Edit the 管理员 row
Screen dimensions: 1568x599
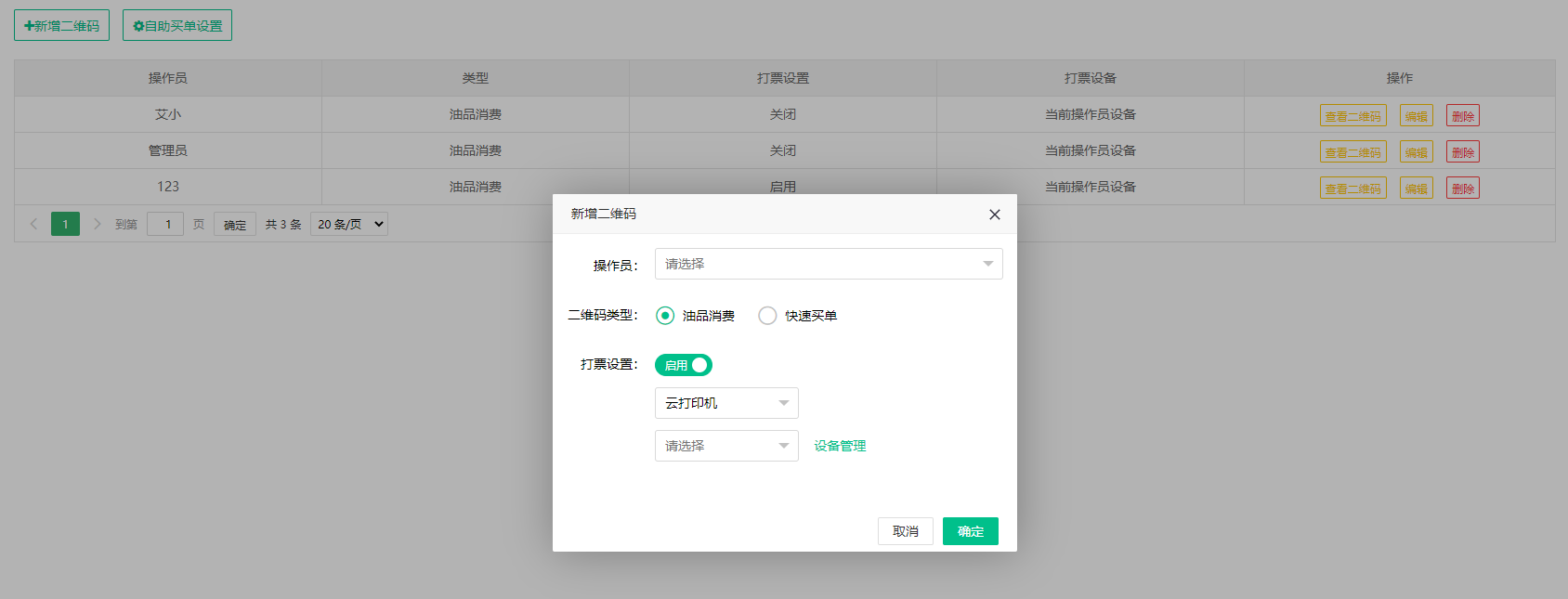pos(1416,152)
